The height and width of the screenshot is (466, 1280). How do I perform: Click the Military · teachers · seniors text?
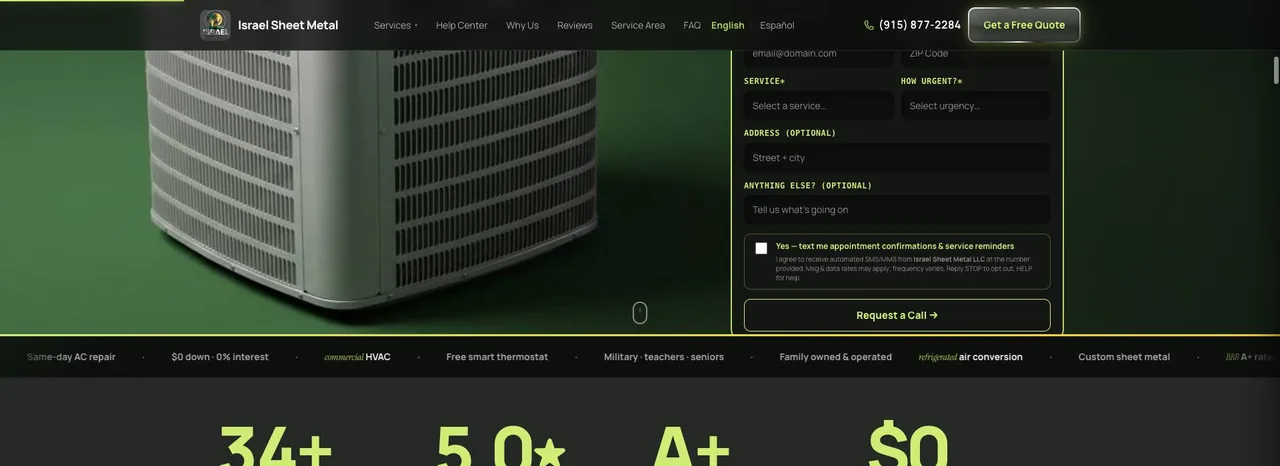coord(664,357)
